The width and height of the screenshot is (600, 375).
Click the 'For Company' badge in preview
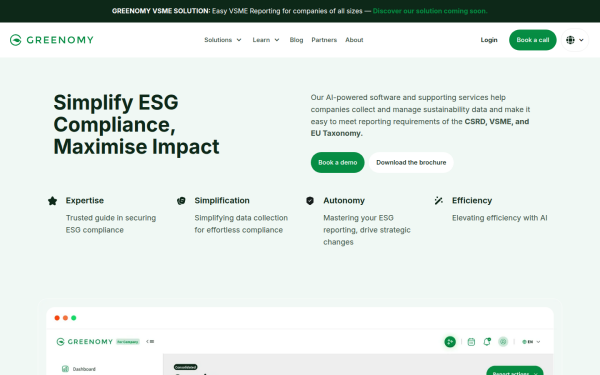coord(128,342)
